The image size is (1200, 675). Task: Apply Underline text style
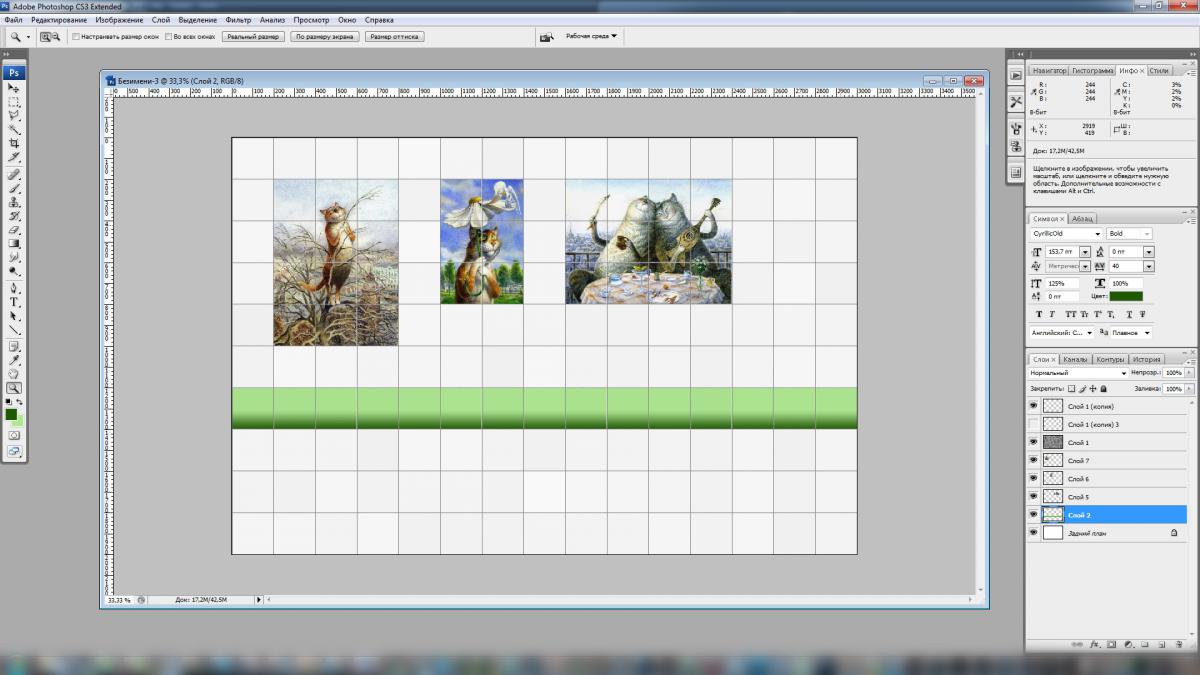tap(1130, 314)
